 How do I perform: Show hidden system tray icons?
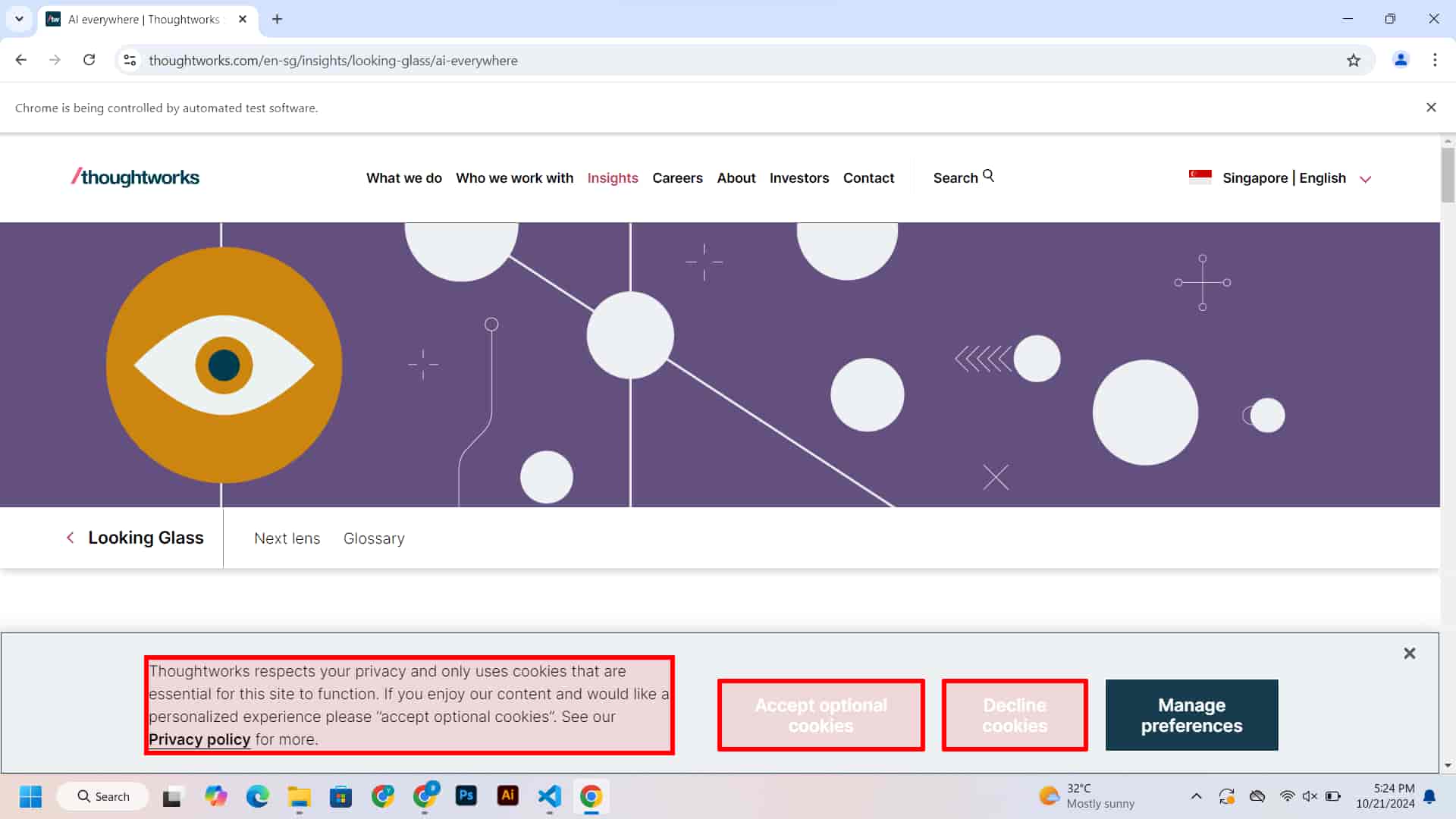(1196, 796)
